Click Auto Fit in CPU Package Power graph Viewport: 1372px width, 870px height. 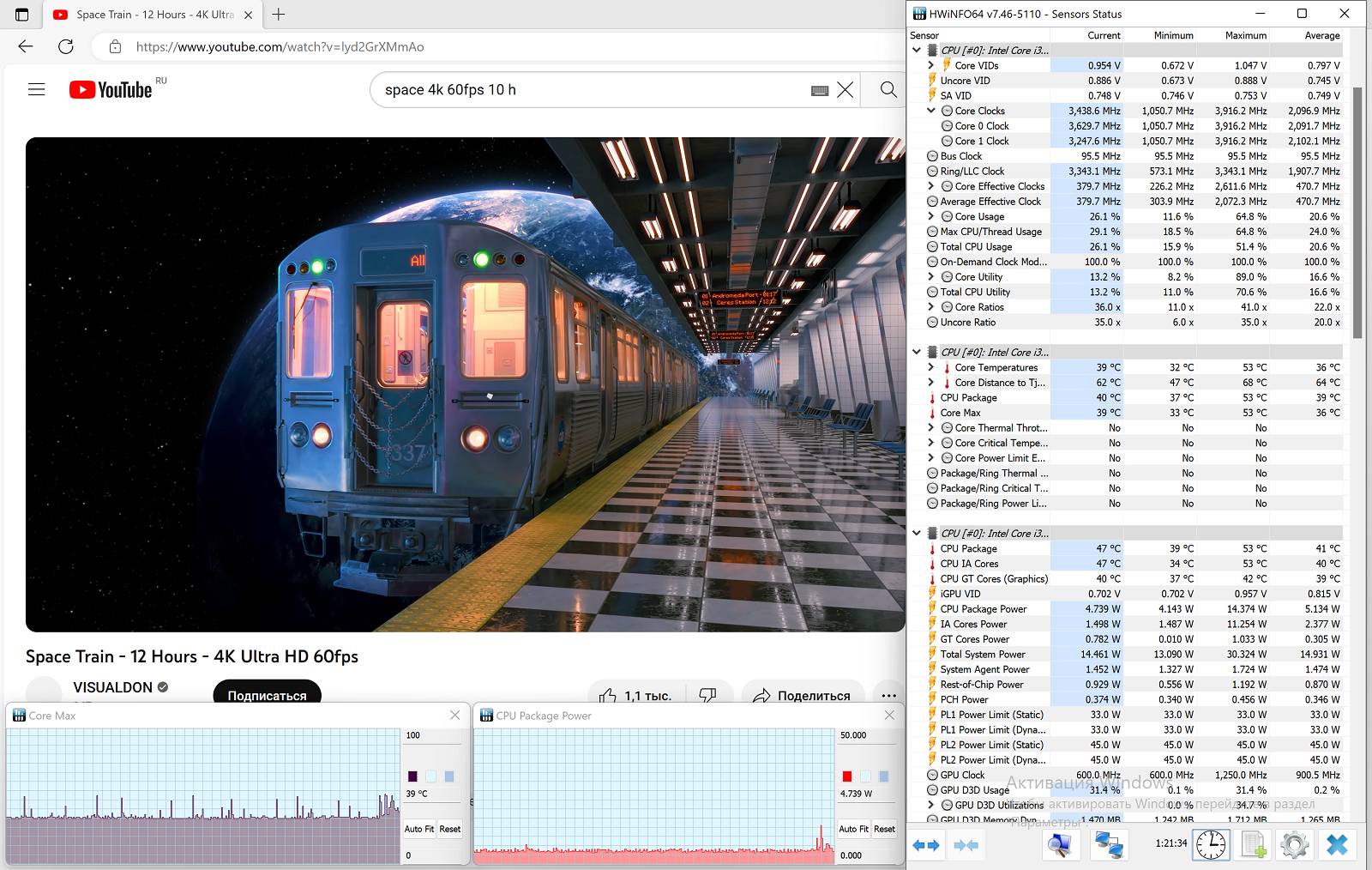(x=853, y=829)
